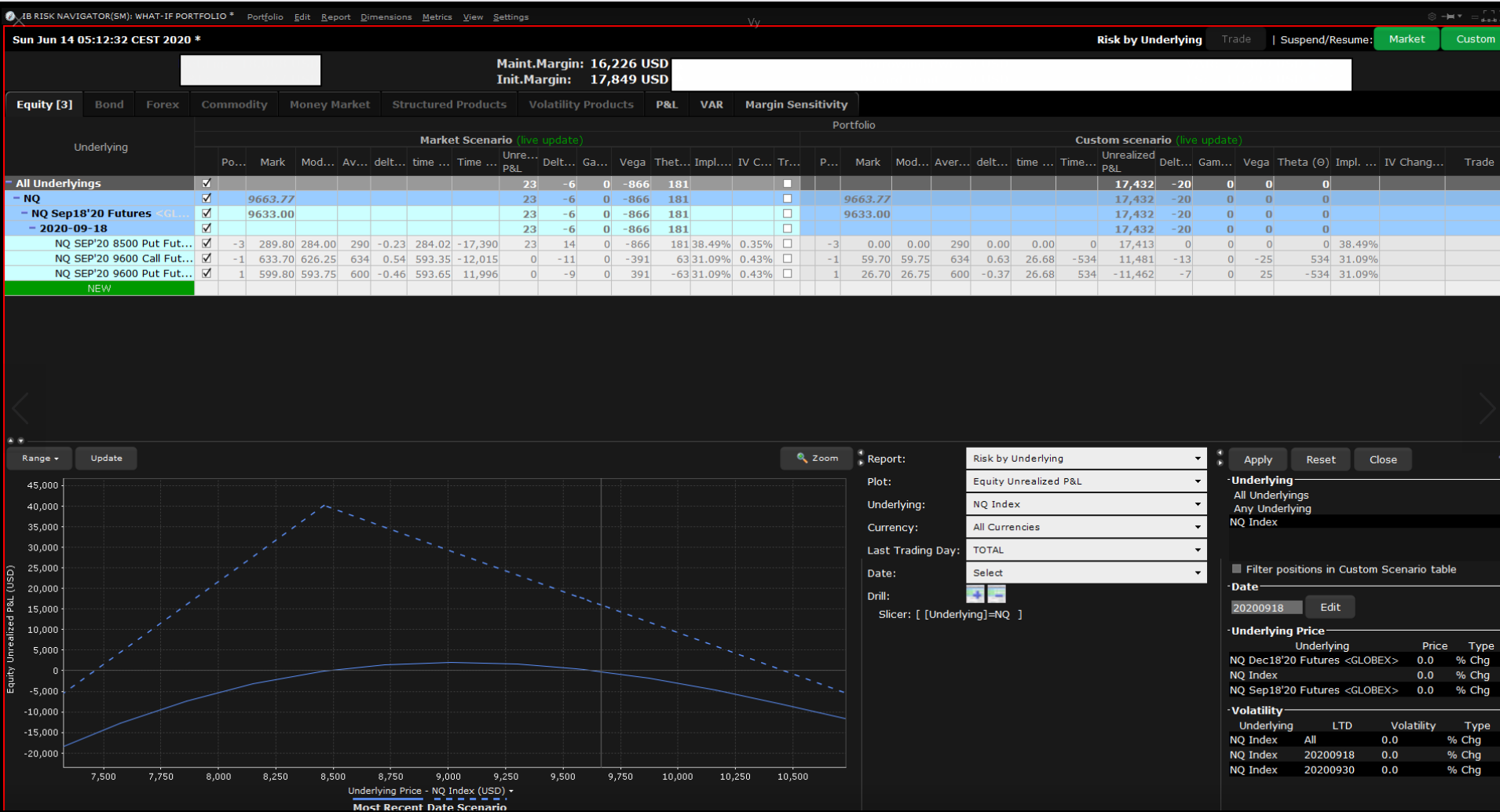Open the Plot dropdown showing Equity Unrealized P&L
The width and height of the screenshot is (1500, 812).
pyautogui.click(x=1085, y=481)
